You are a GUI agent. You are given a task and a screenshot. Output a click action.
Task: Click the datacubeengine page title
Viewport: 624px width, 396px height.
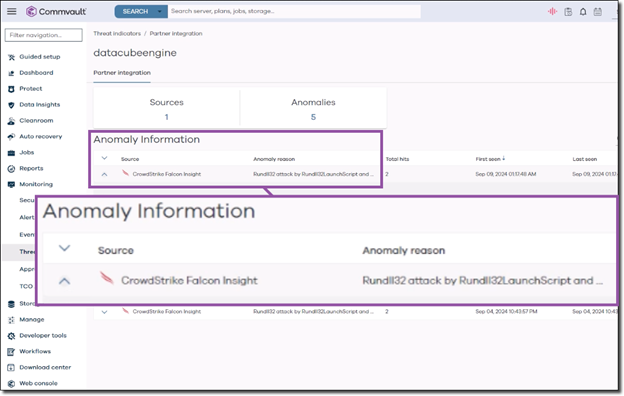pos(135,53)
